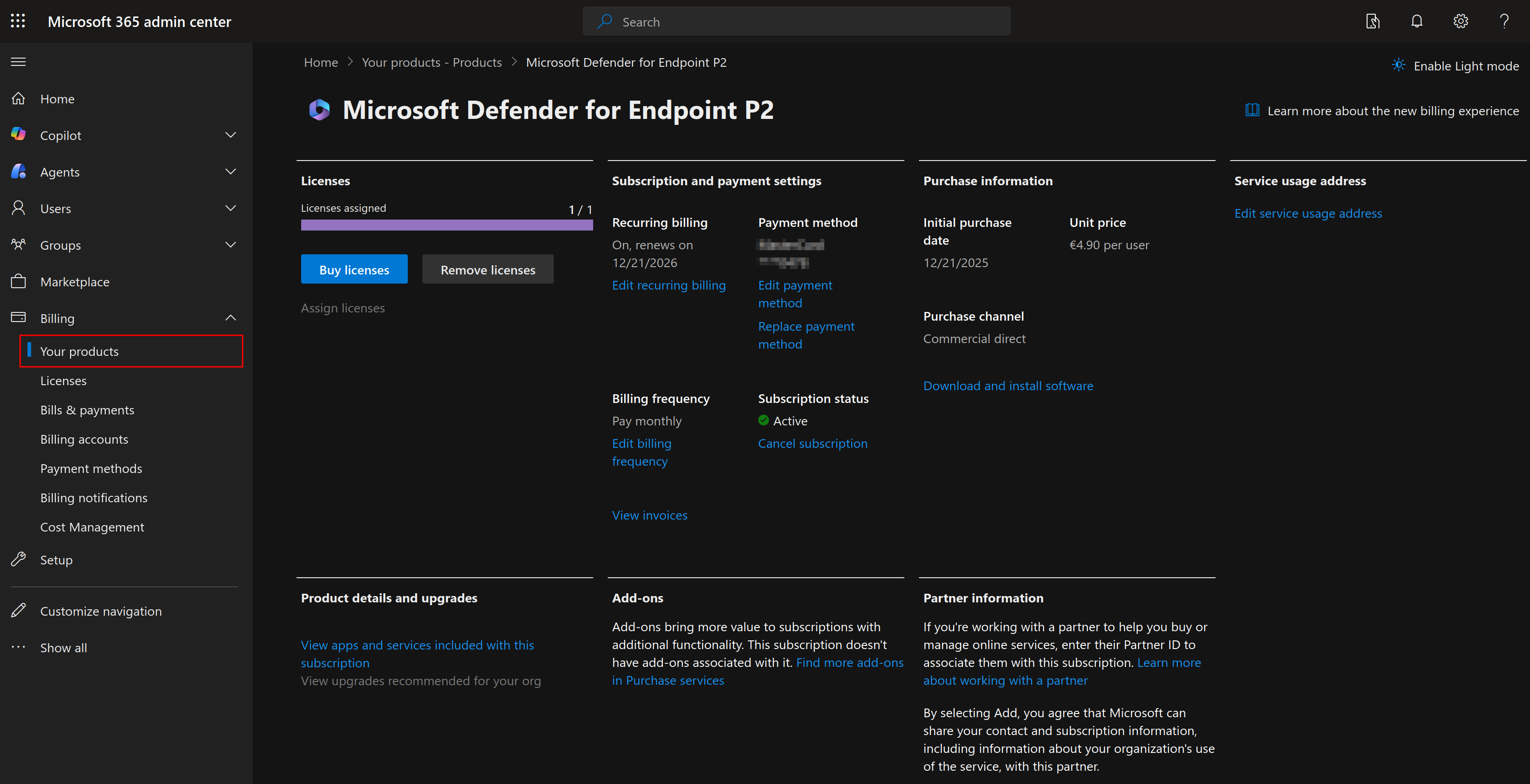Expand the Groups navigation chevron
The width and height of the screenshot is (1530, 784).
(x=231, y=245)
